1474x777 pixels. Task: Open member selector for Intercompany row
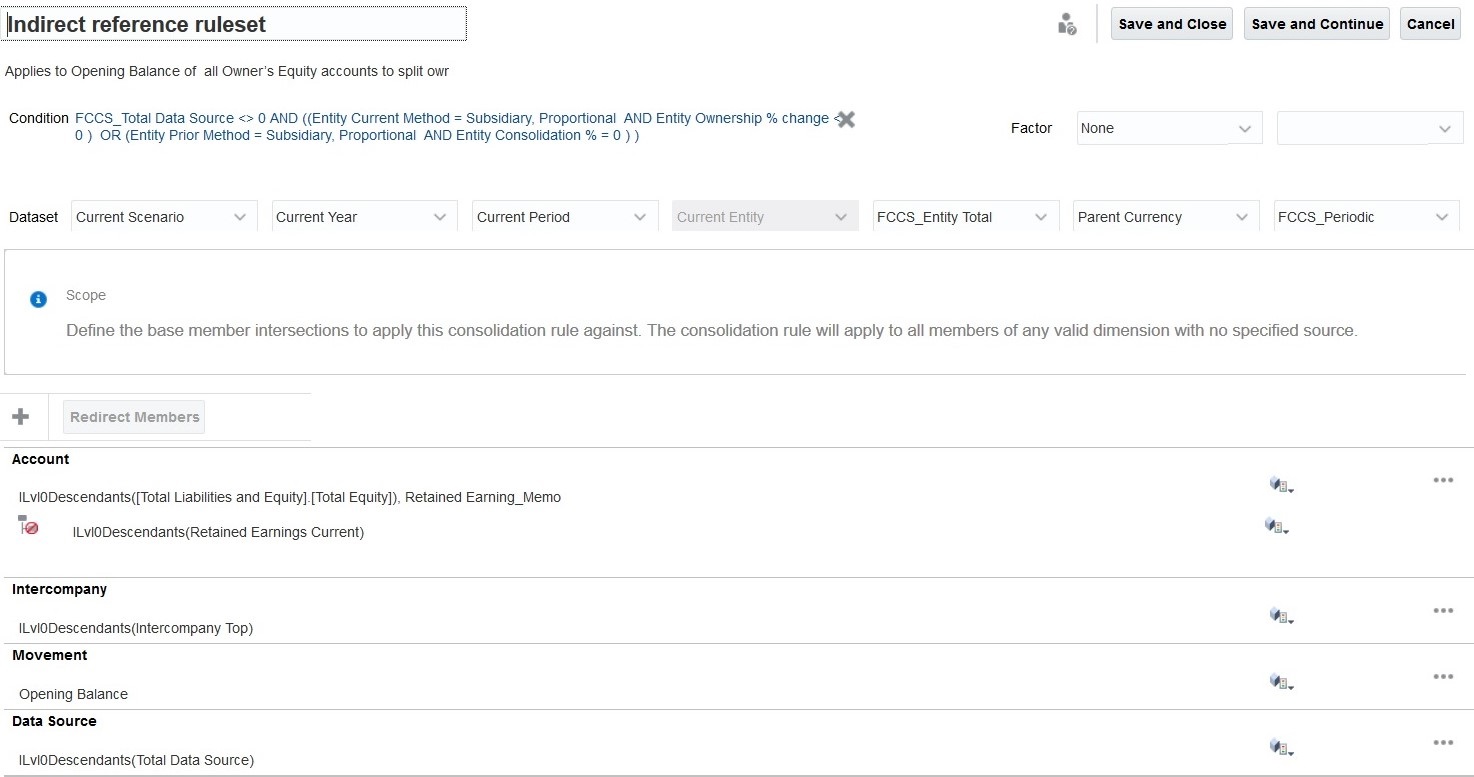click(1281, 616)
